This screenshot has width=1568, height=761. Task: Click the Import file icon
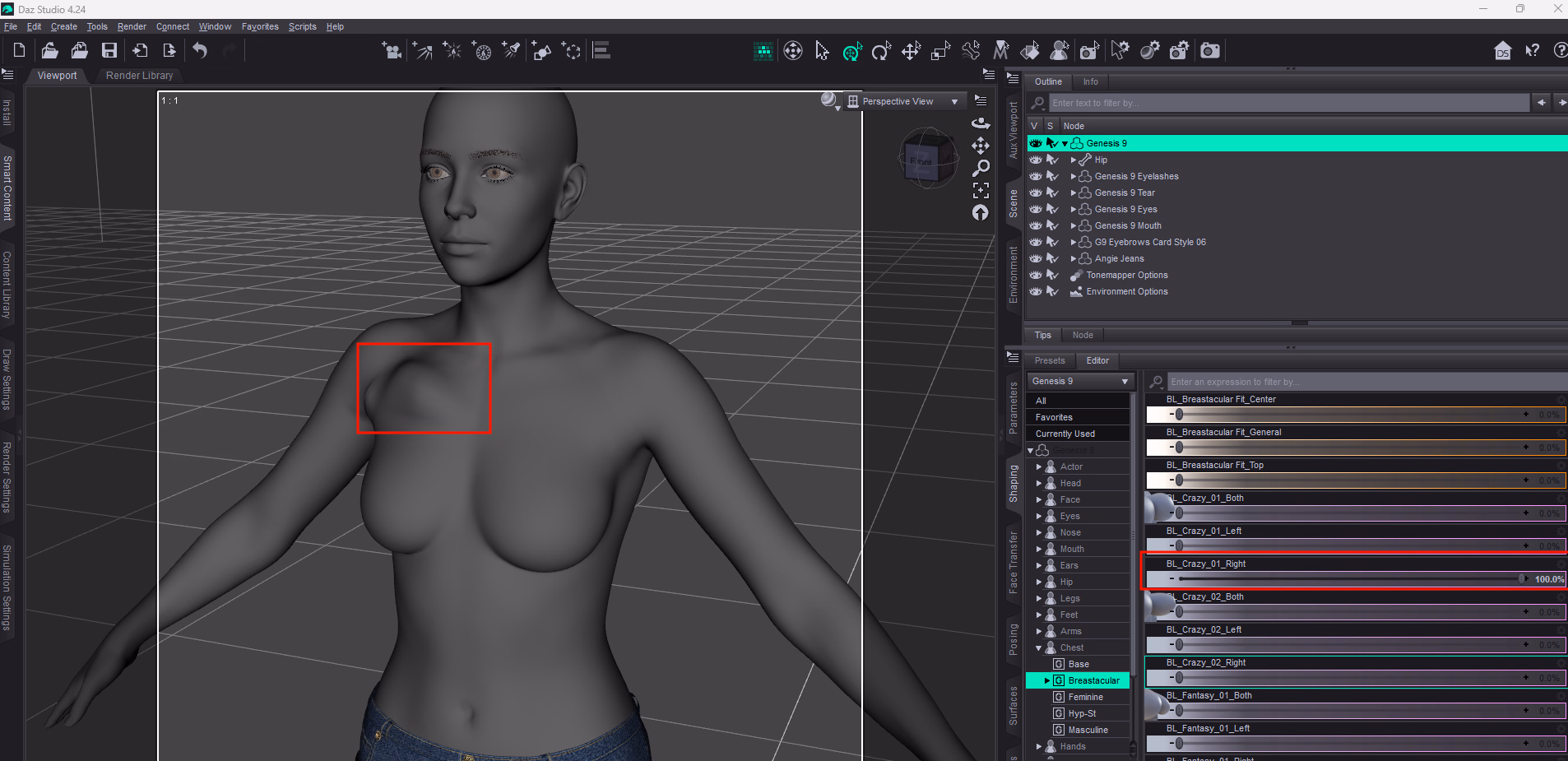pos(140,50)
